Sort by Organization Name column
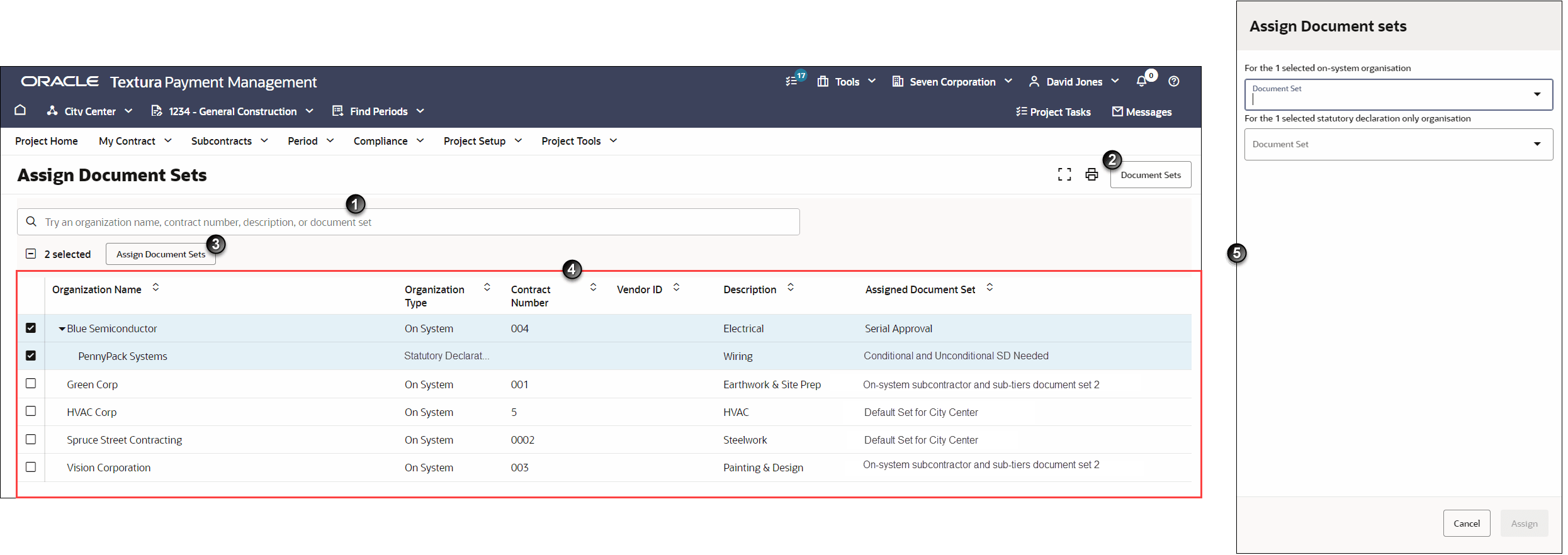The image size is (1568, 555). [x=155, y=288]
